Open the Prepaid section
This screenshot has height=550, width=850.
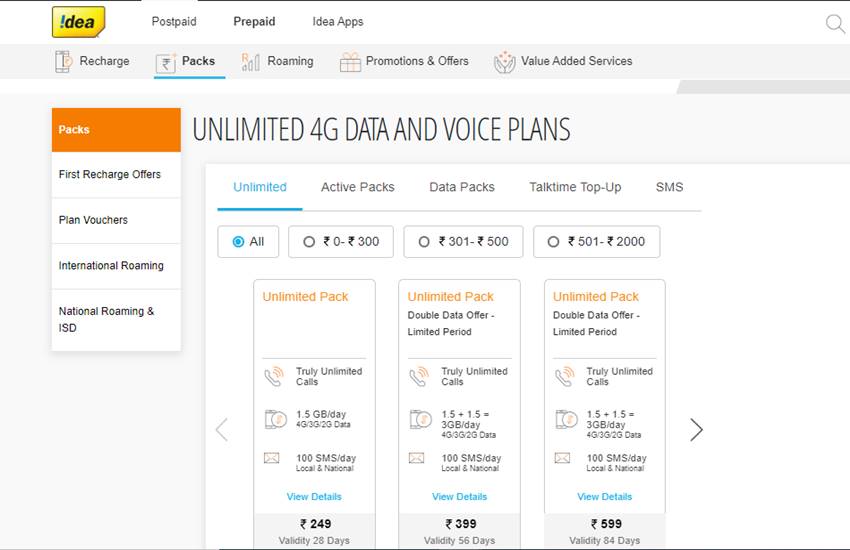click(x=254, y=22)
